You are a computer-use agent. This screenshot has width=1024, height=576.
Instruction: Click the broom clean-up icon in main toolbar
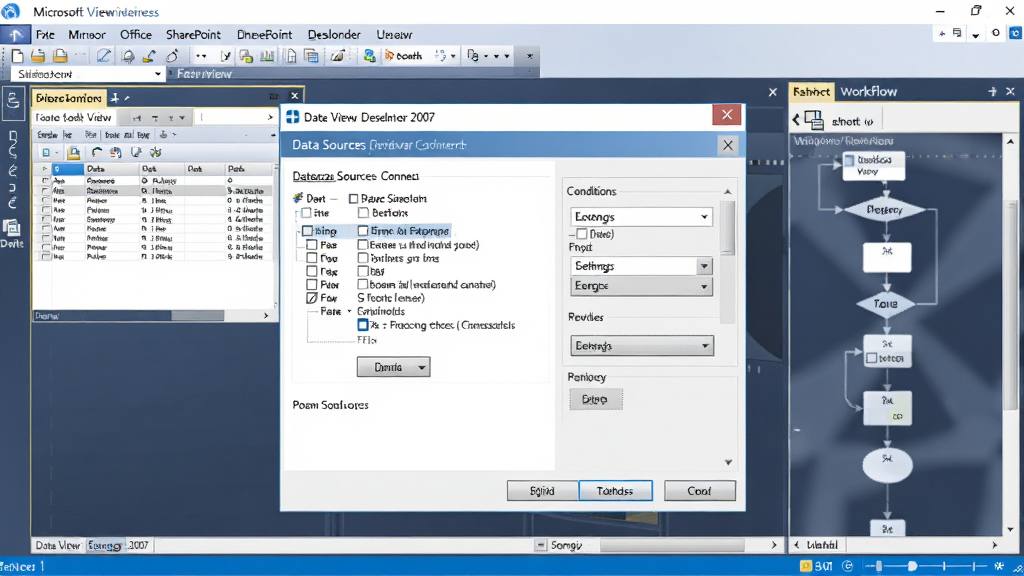tap(150, 56)
